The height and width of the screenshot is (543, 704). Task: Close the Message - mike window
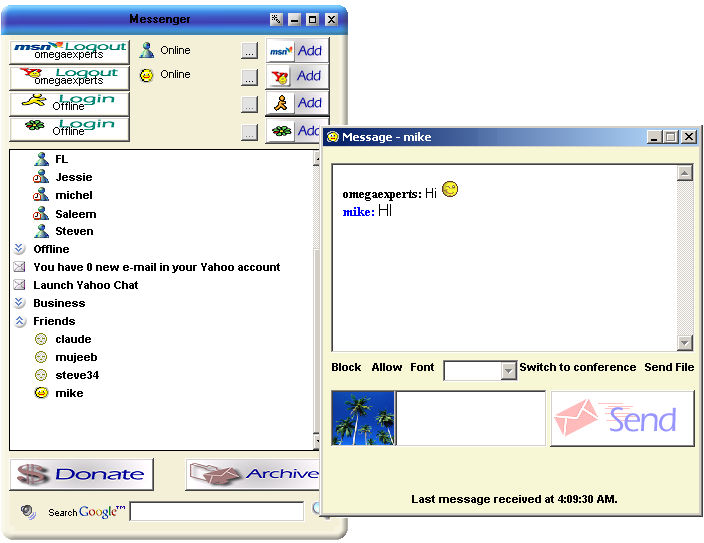(689, 137)
